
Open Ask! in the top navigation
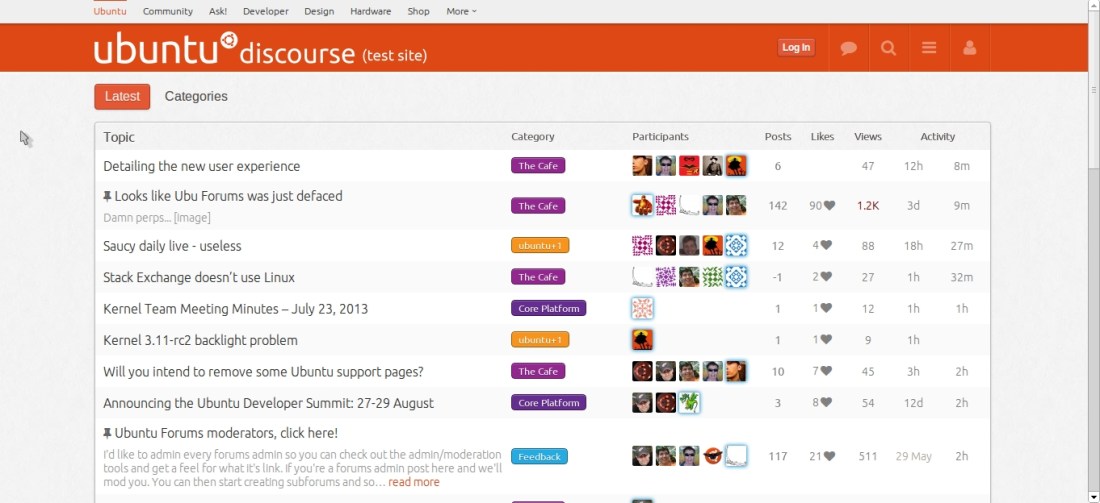(218, 11)
